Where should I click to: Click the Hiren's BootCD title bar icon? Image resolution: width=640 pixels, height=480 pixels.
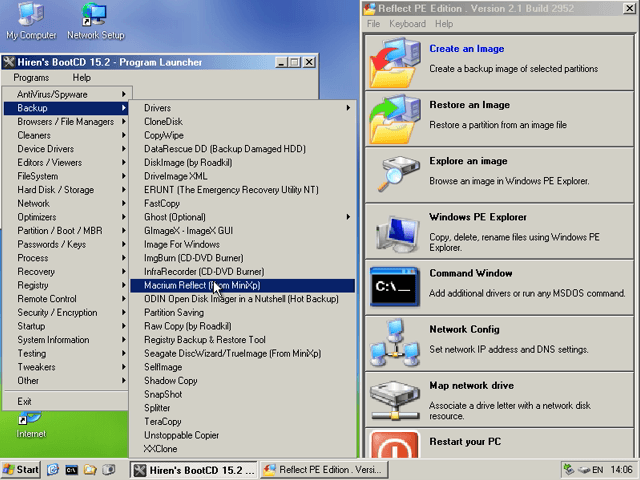click(9, 62)
